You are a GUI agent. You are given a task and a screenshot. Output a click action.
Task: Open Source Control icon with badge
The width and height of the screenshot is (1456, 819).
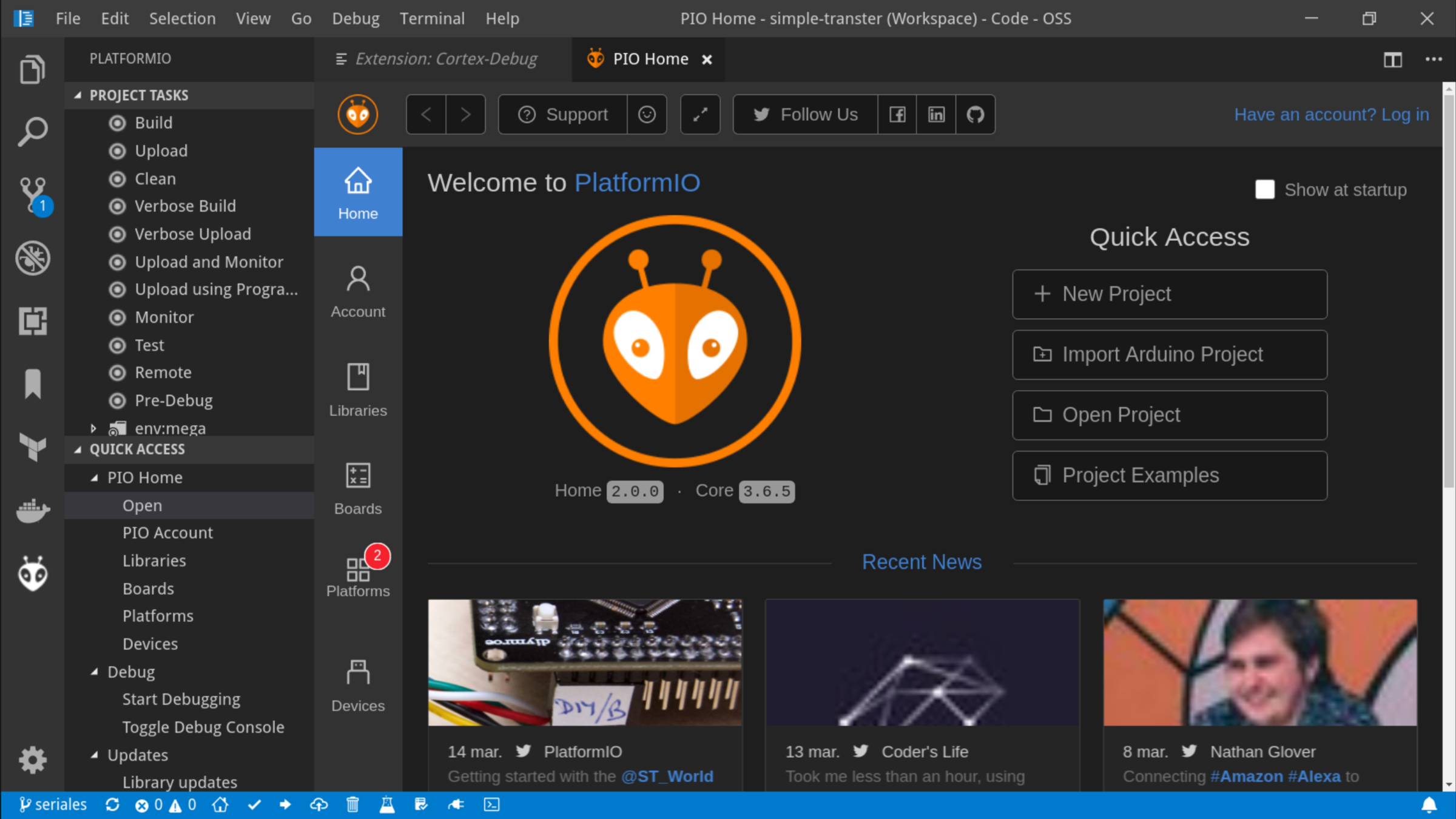pyautogui.click(x=33, y=194)
